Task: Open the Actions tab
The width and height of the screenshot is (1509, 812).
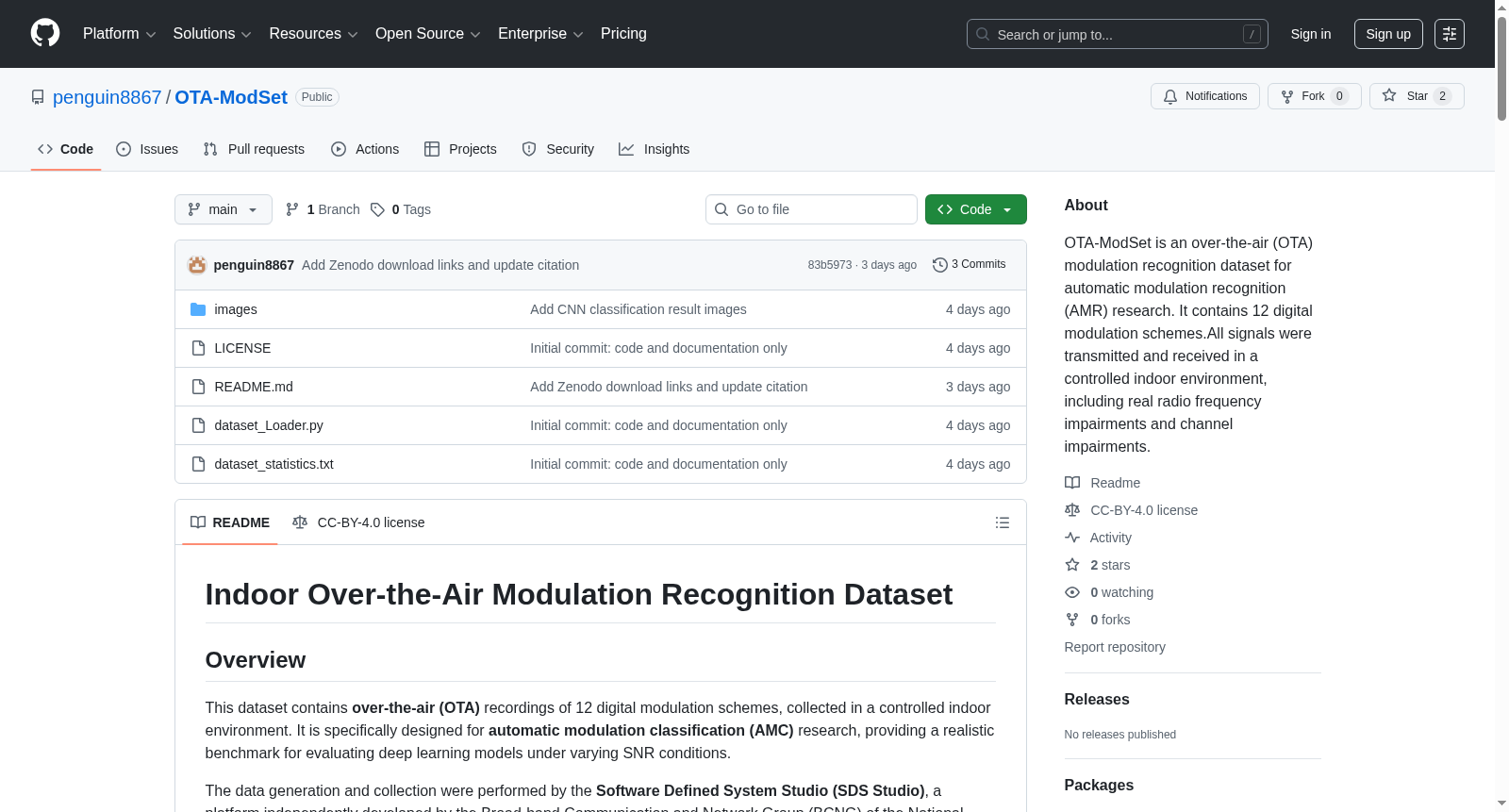Action: (x=365, y=149)
